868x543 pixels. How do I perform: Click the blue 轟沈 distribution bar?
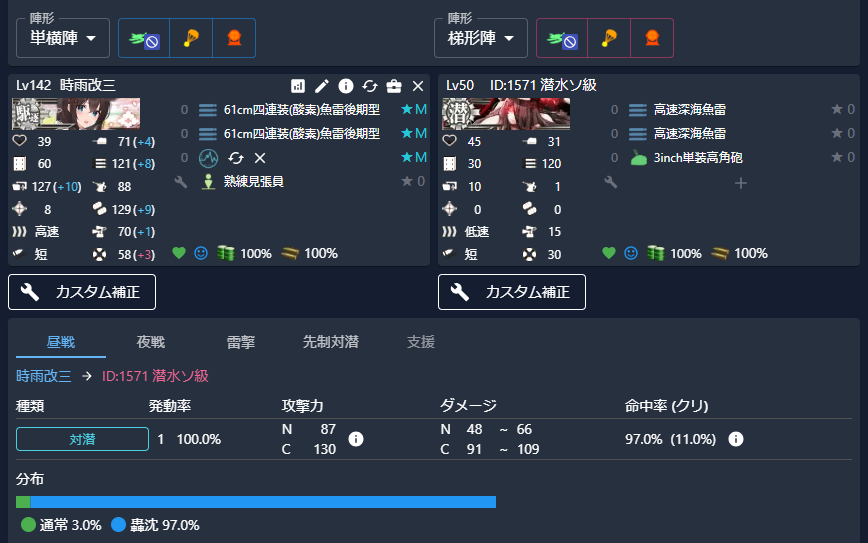tap(263, 502)
